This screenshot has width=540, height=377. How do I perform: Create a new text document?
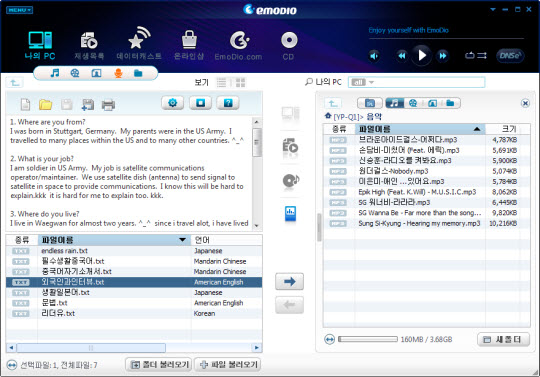(25, 104)
